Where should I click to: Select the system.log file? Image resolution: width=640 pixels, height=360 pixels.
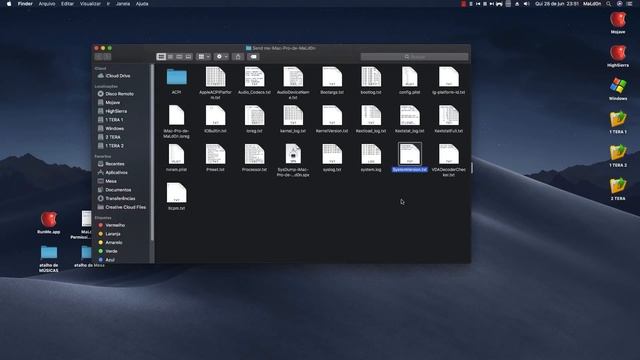pos(371,155)
